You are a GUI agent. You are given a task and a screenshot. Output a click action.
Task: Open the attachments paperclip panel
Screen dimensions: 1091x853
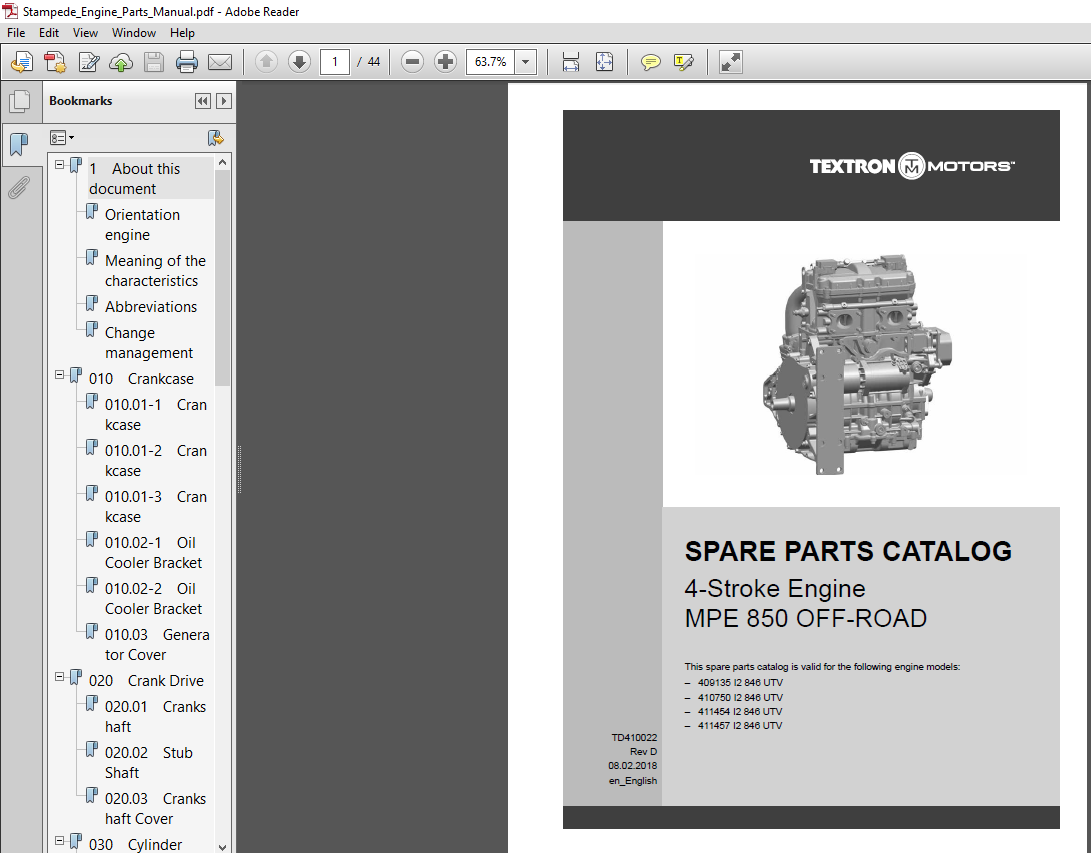pyautogui.click(x=19, y=187)
